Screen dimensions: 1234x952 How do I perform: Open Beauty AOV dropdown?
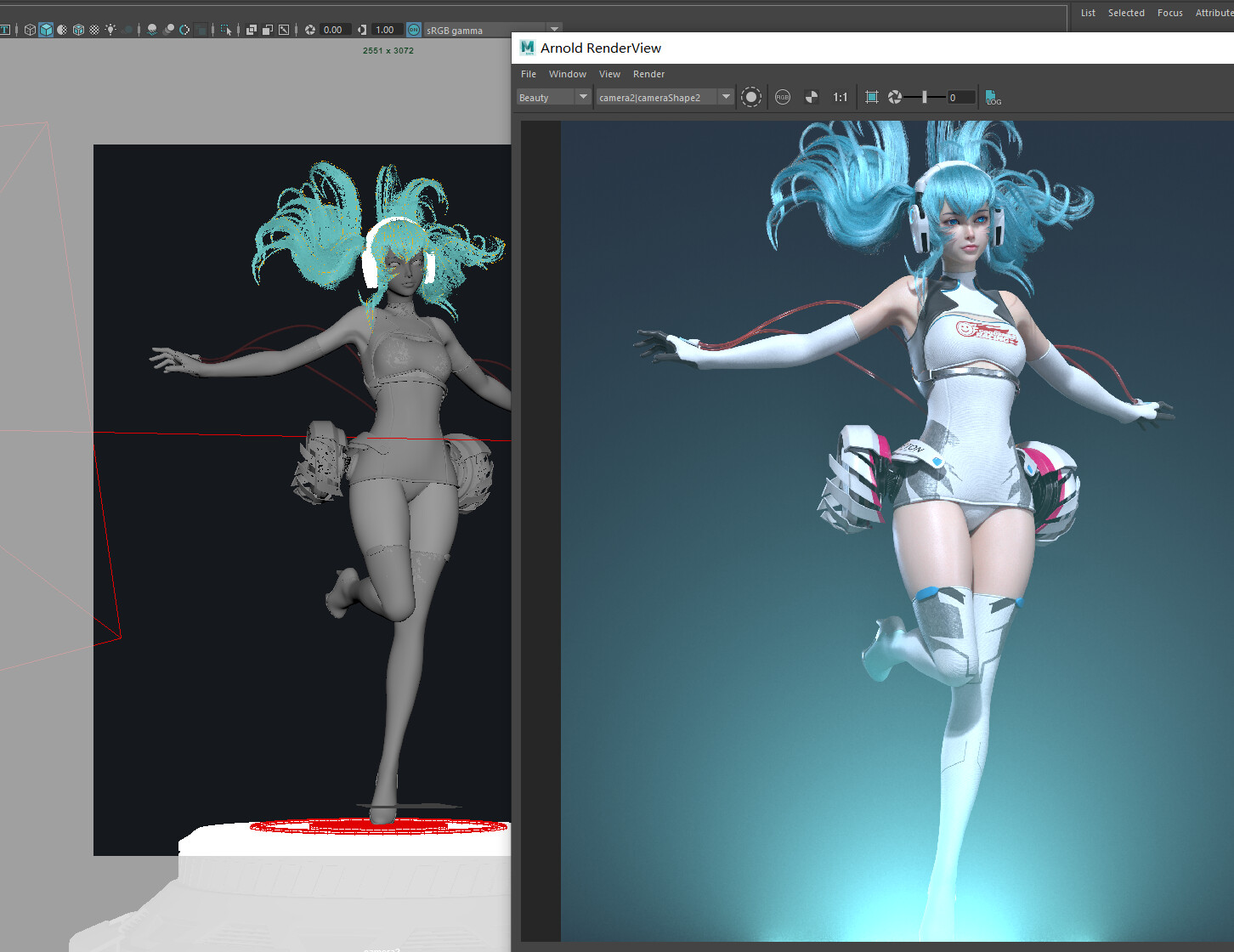[x=553, y=97]
